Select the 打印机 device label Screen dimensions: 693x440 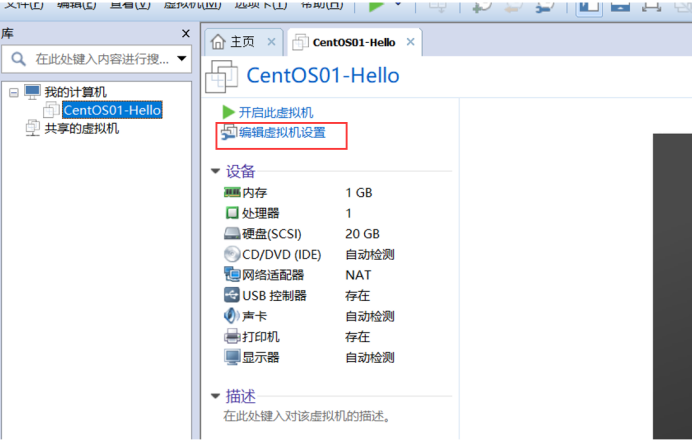pyautogui.click(x=261, y=337)
